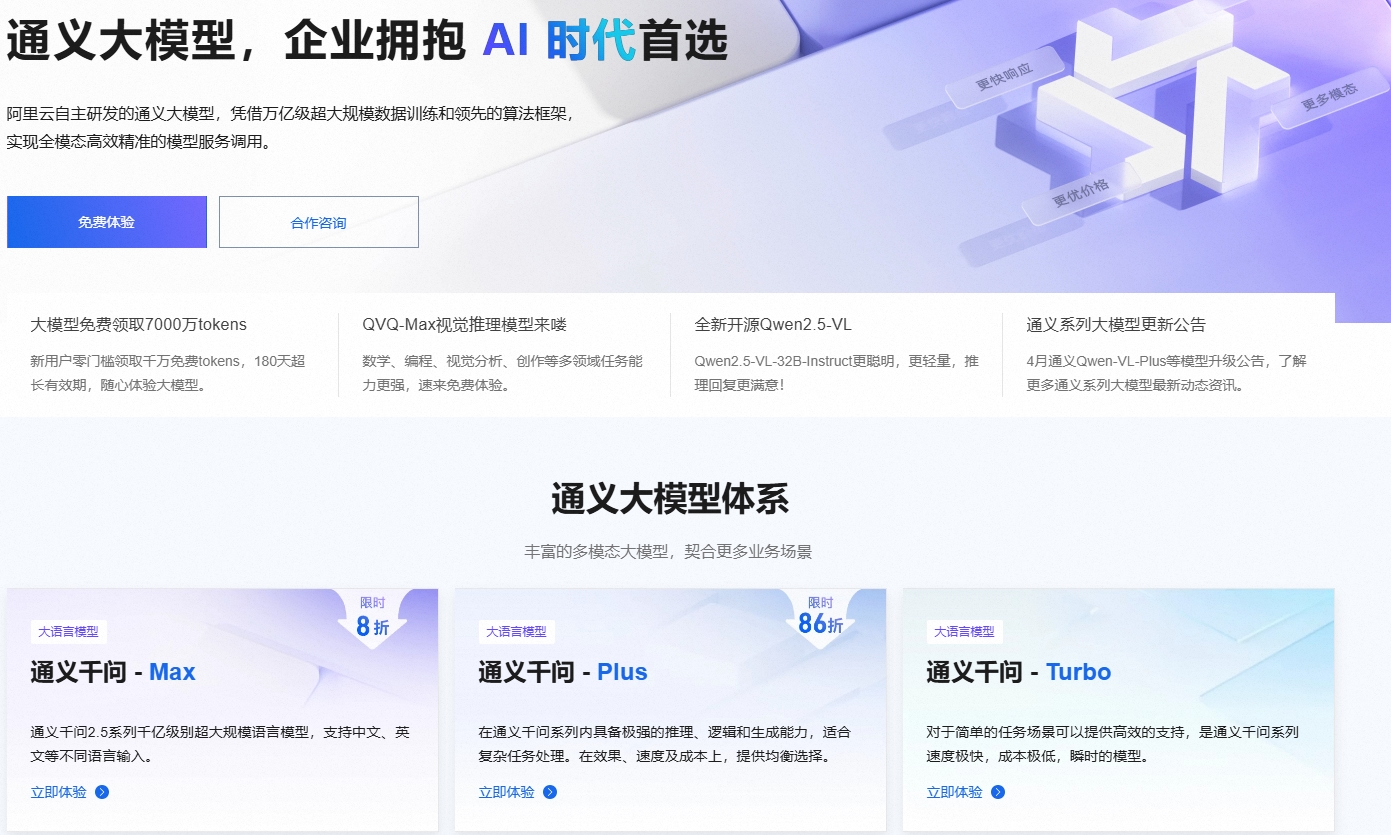
Task: Open the 合作咨询 button
Action: click(x=319, y=222)
